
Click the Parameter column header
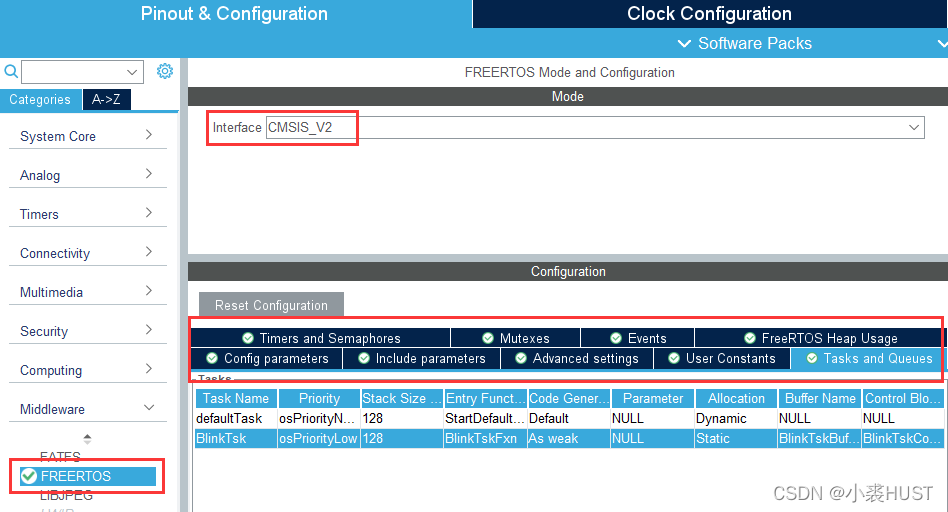(x=653, y=398)
